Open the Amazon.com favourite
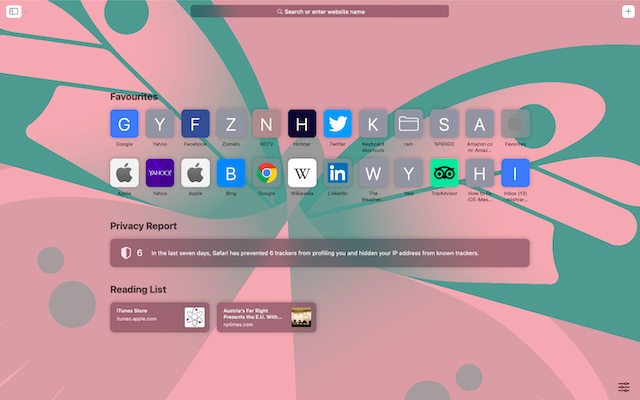640x400 pixels. [480, 124]
